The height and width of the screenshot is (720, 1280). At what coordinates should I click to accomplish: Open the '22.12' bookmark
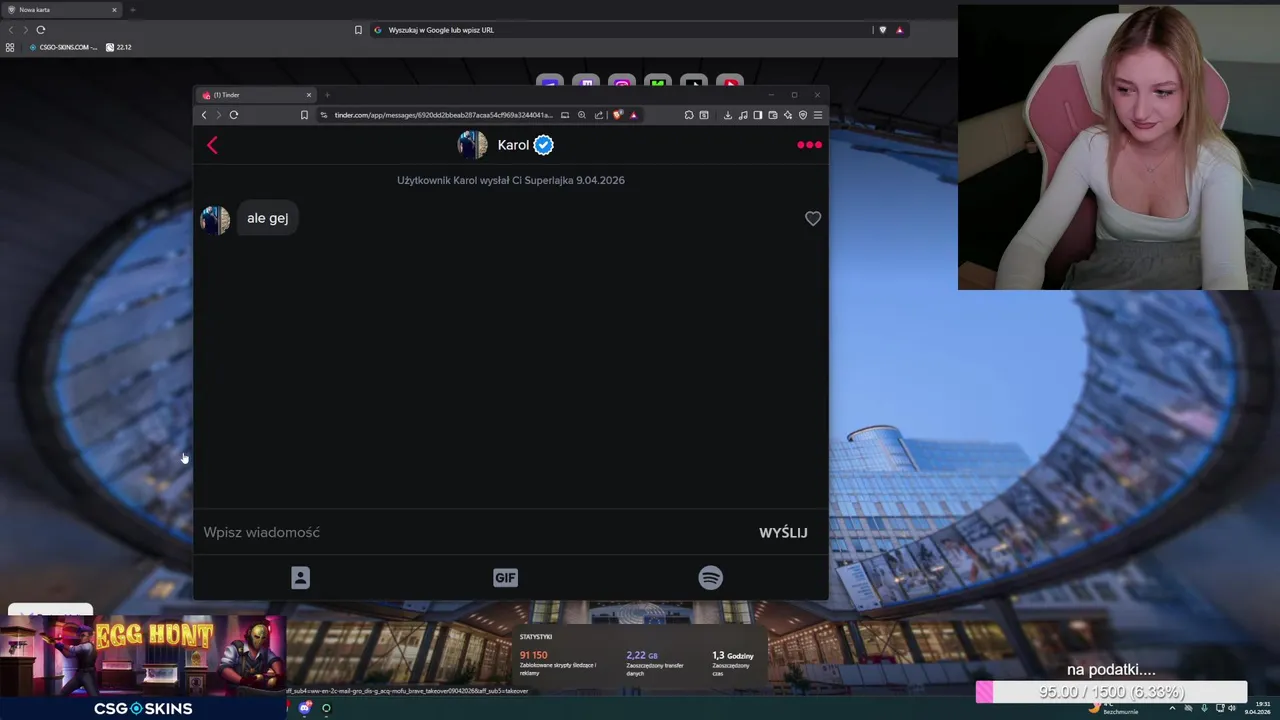(119, 47)
